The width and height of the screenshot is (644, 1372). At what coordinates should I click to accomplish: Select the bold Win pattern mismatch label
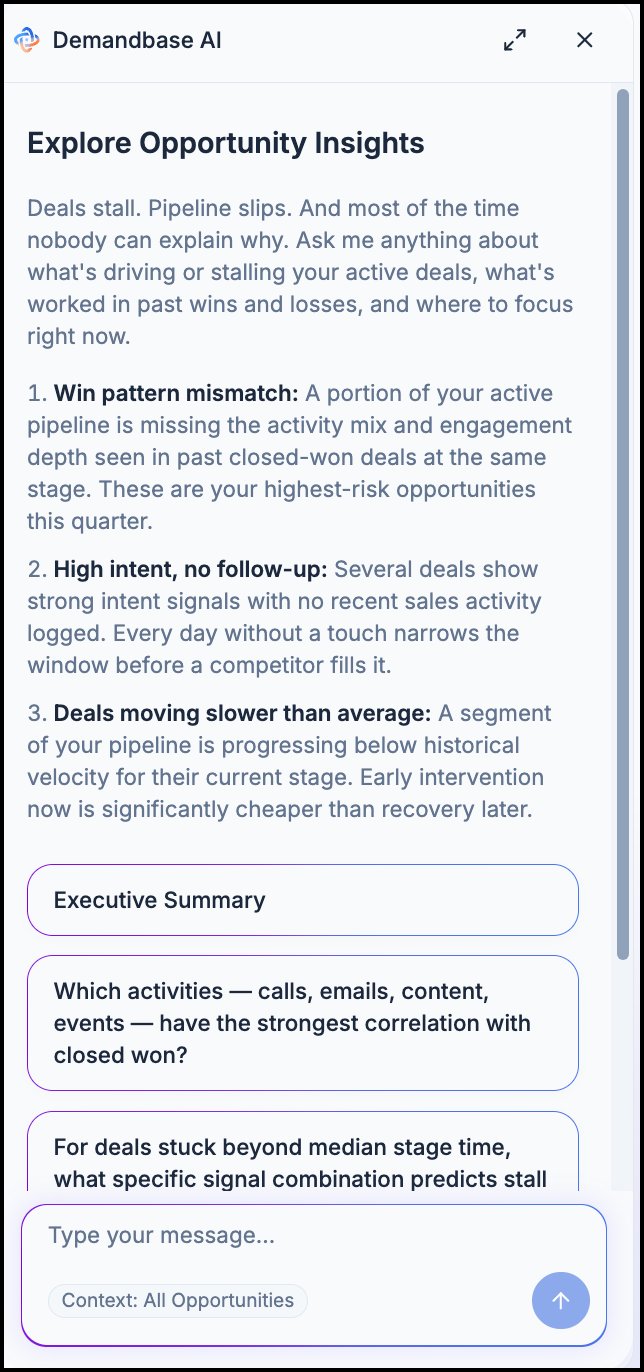coord(176,393)
